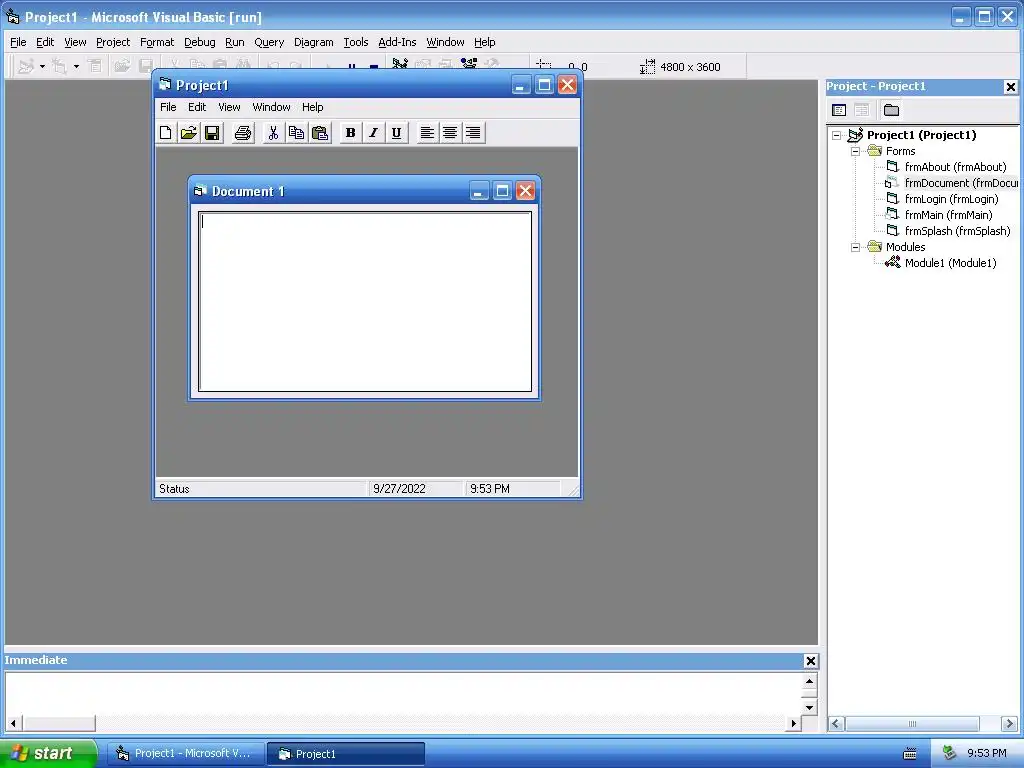Open the Tools menu in Visual Basic
Image resolution: width=1024 pixels, height=768 pixels.
[x=356, y=42]
